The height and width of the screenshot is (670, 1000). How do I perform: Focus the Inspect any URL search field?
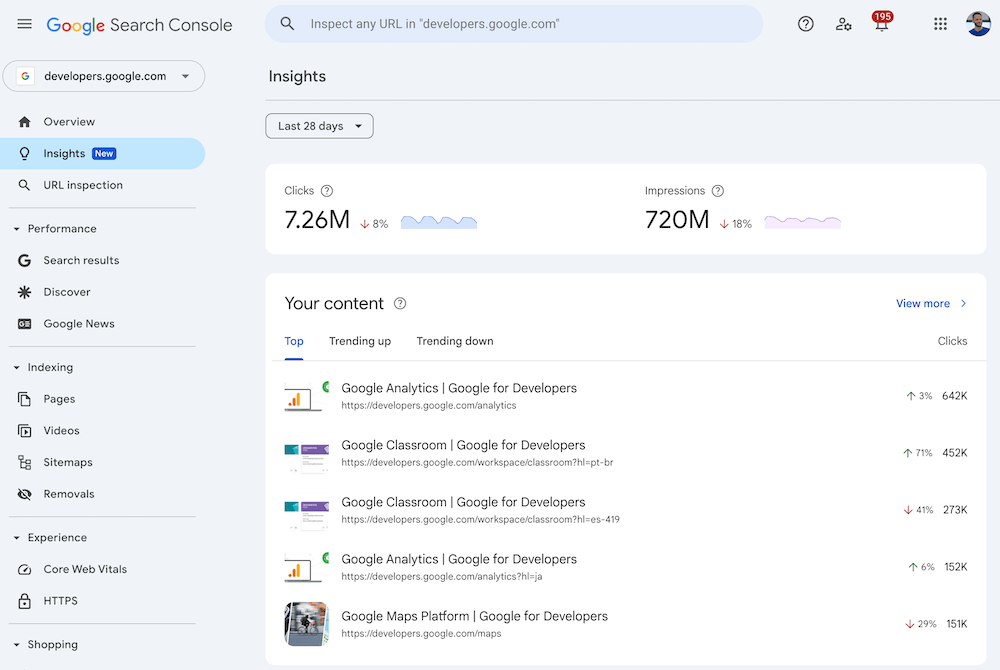[513, 24]
